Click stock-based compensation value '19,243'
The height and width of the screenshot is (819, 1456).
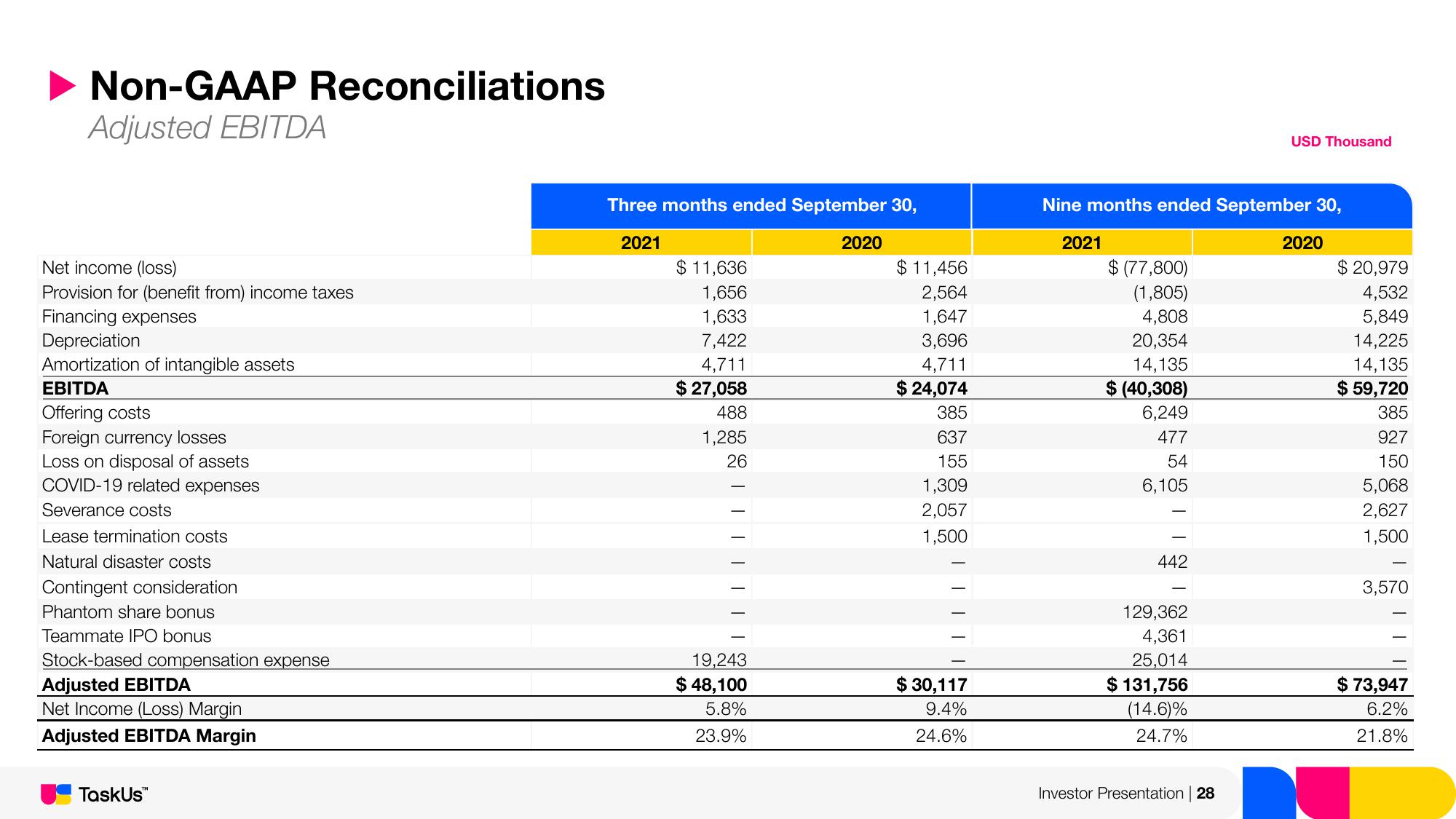[719, 660]
